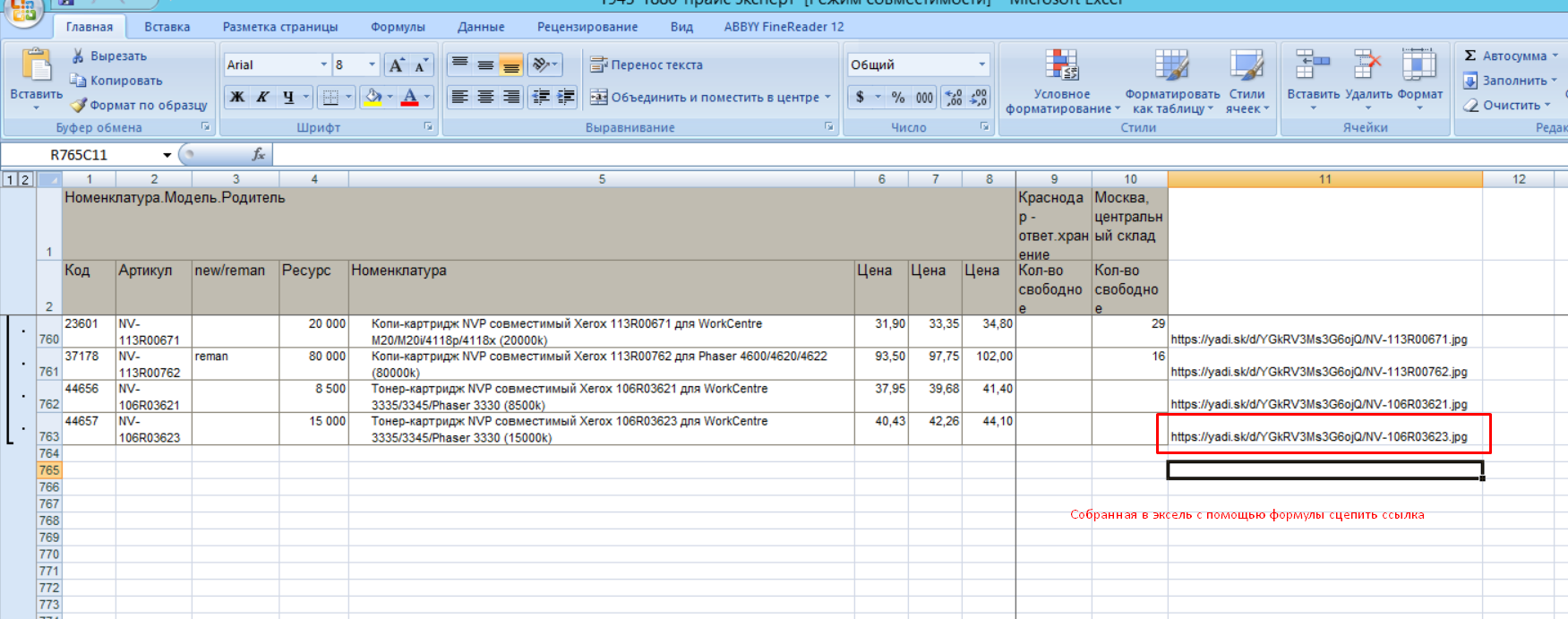Toggle bottom vertical alignment (highlighted)
Image resolution: width=1568 pixels, height=619 pixels.
510,64
